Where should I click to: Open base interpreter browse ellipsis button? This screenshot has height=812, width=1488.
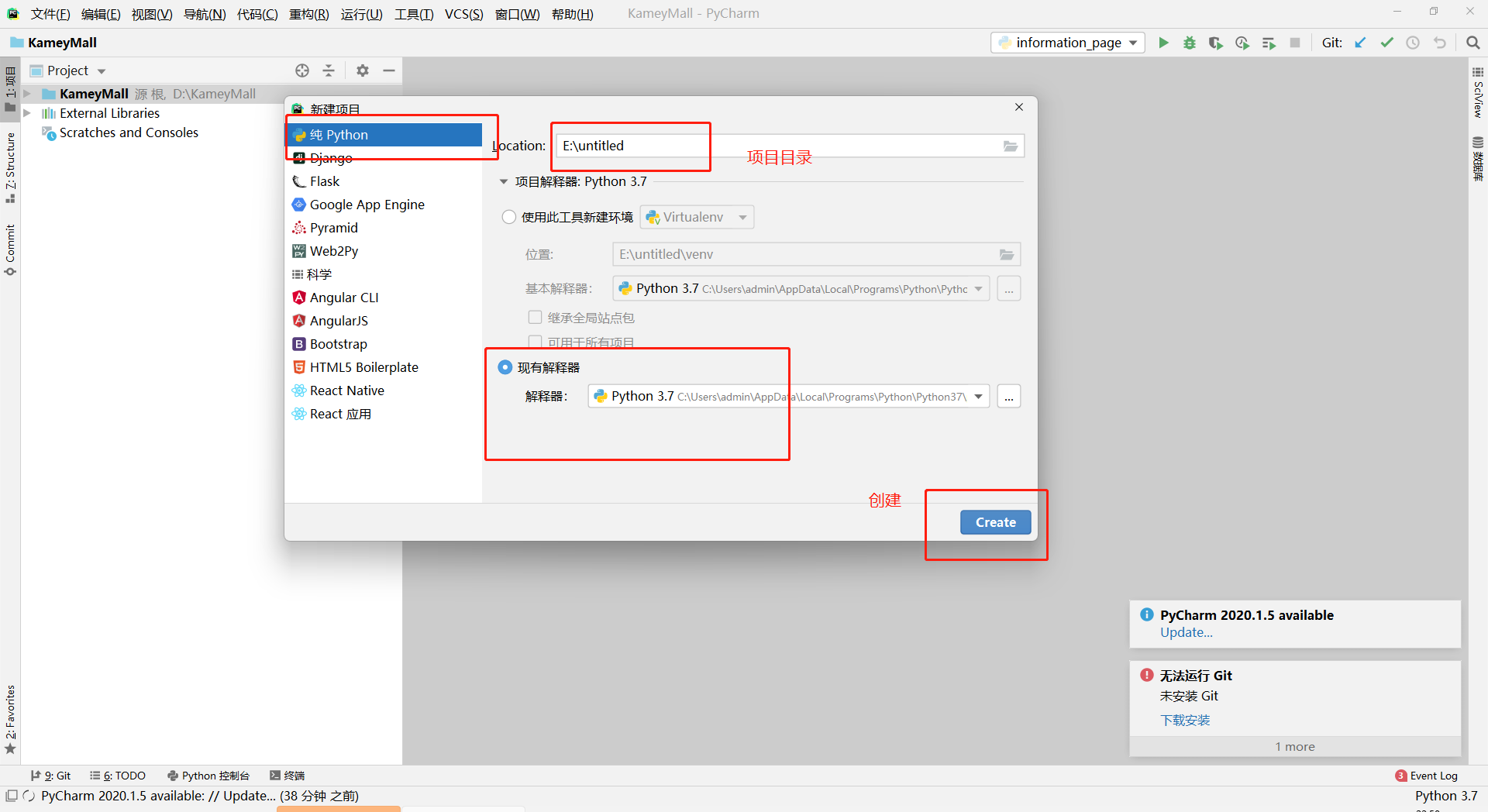point(1008,289)
